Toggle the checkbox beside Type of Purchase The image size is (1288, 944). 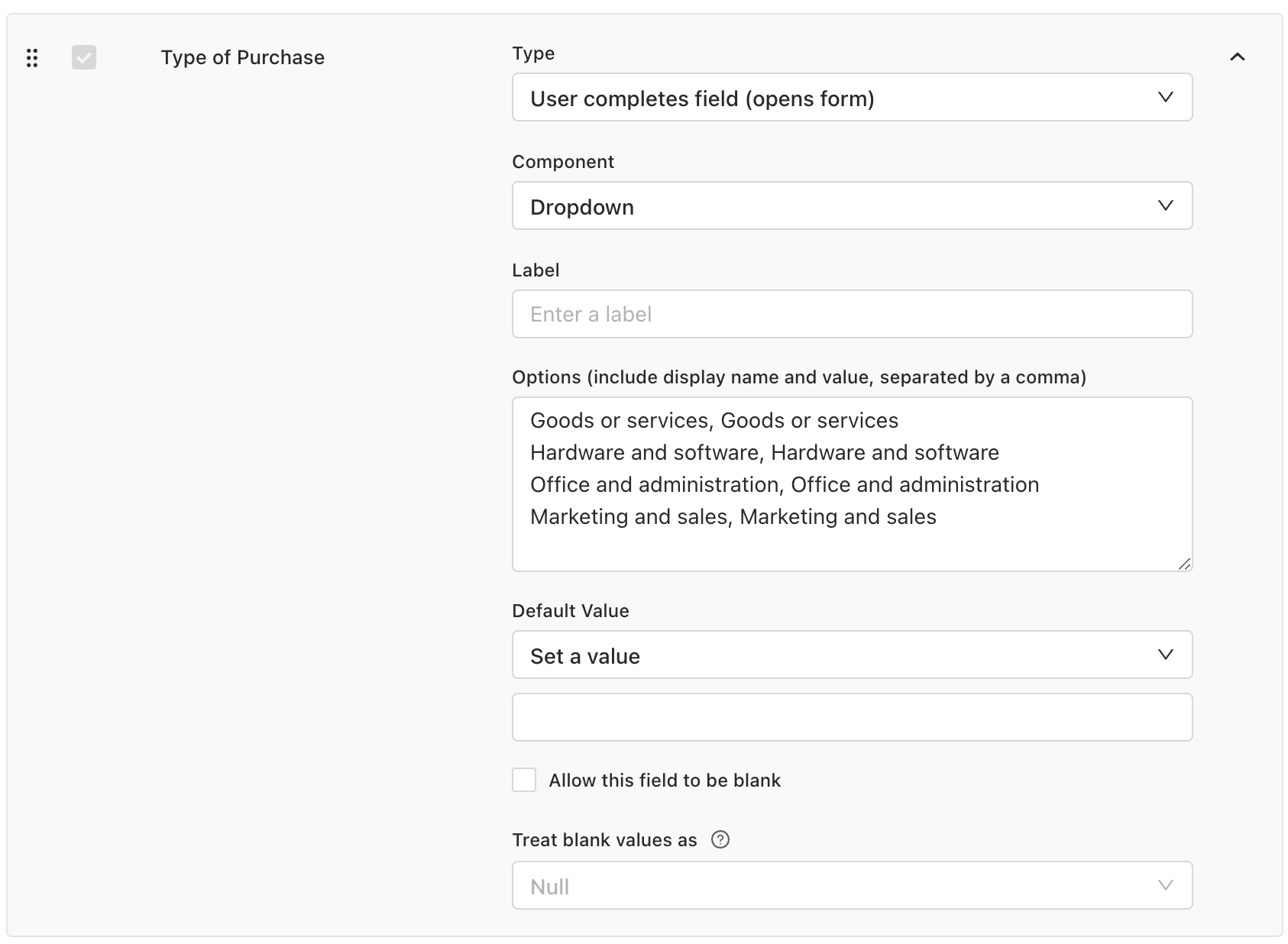pyautogui.click(x=84, y=57)
